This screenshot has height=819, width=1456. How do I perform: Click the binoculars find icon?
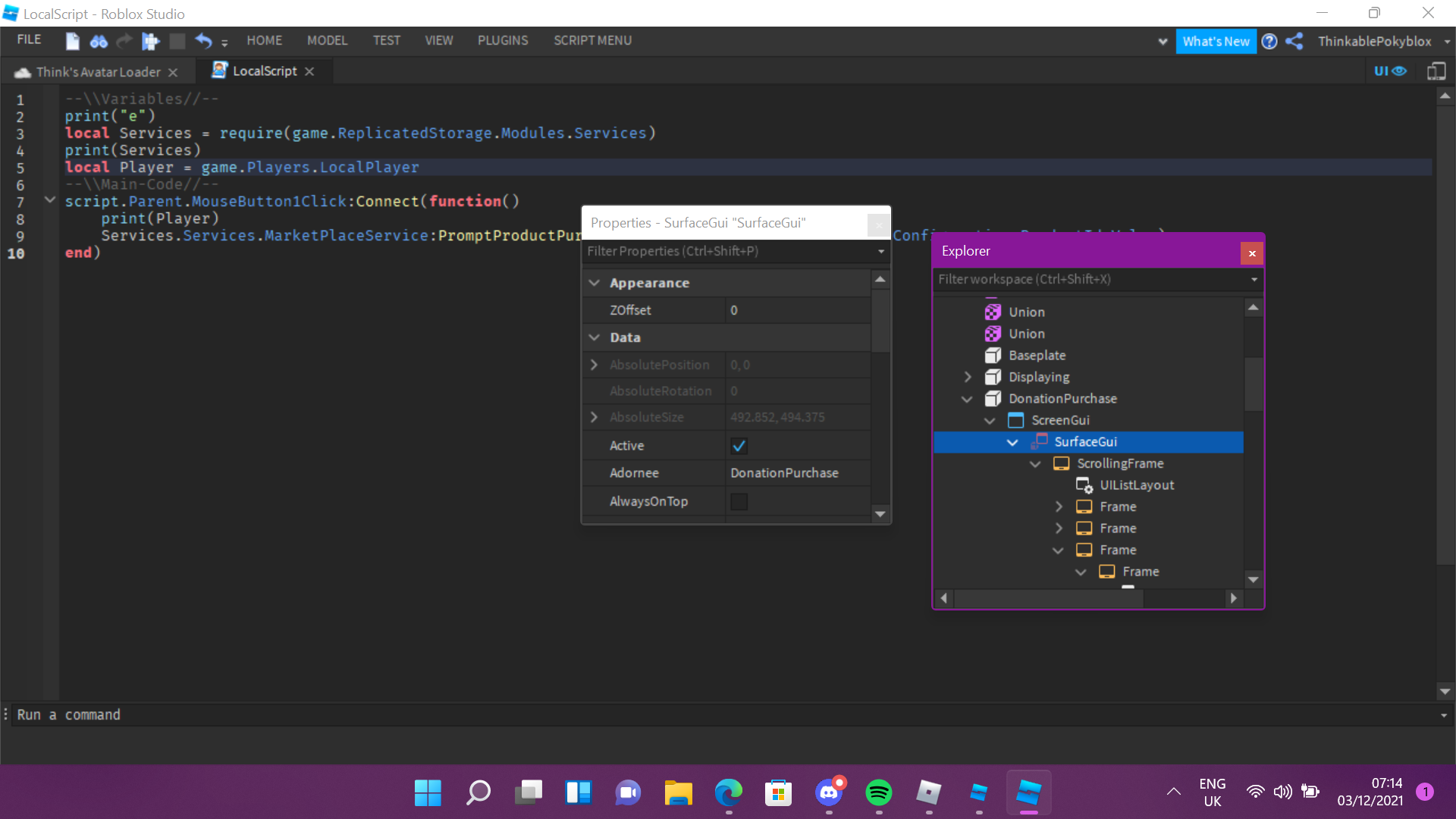pos(99,41)
